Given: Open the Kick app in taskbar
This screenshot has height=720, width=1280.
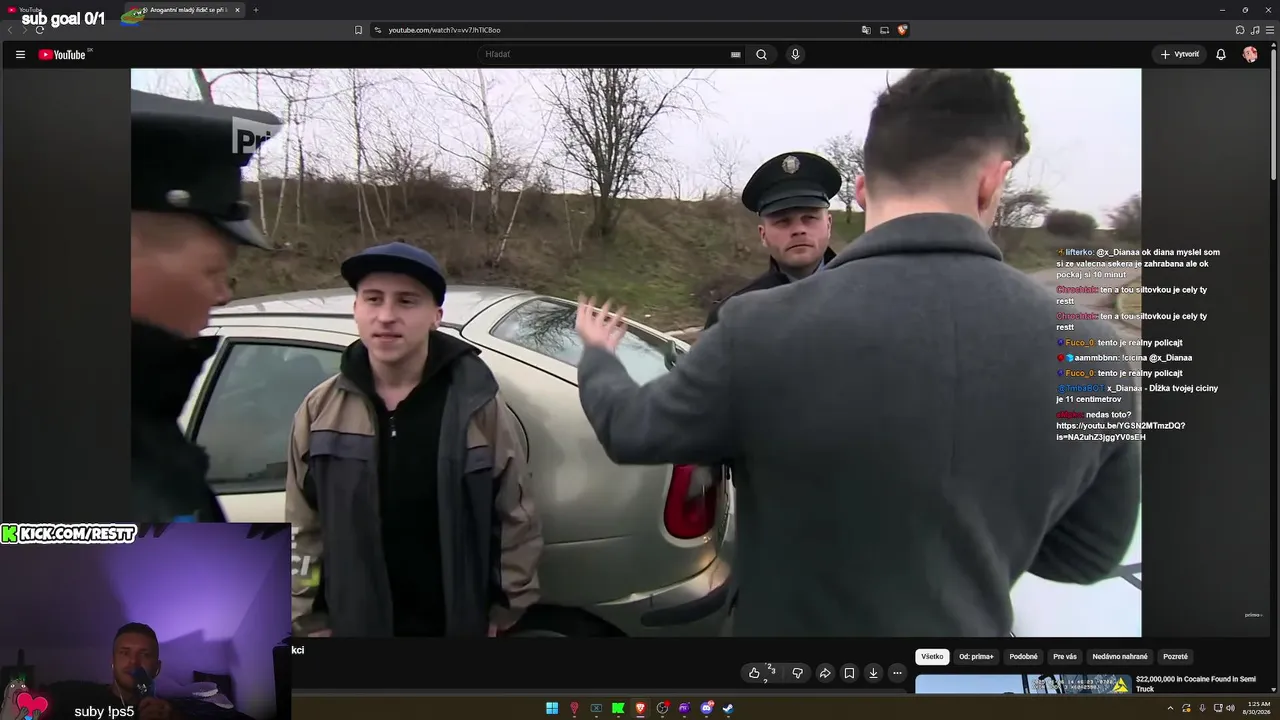Looking at the screenshot, I should [x=618, y=709].
